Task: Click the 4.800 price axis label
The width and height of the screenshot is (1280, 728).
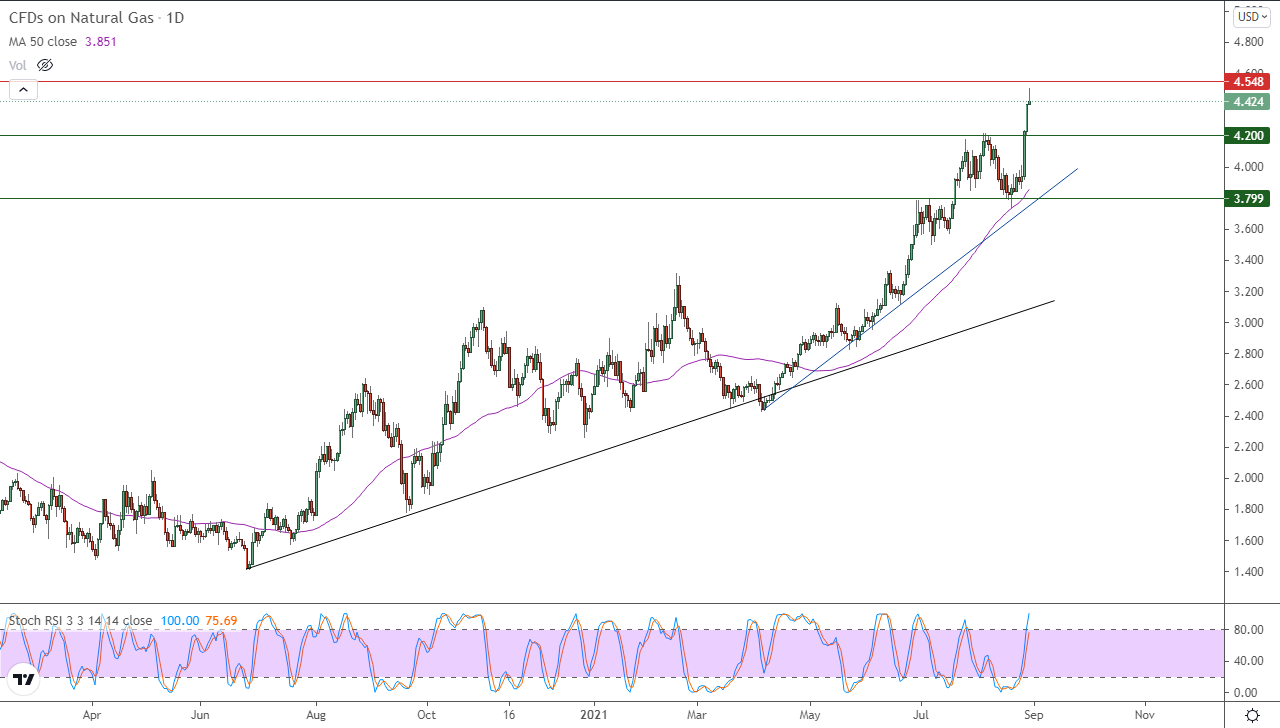Action: click(1250, 43)
